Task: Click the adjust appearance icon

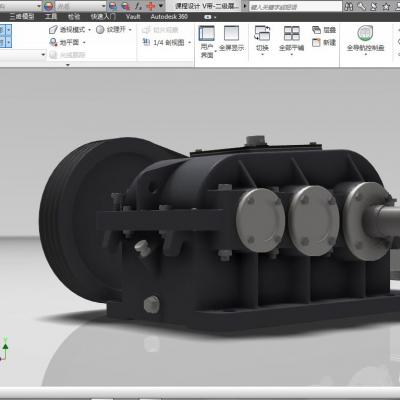Action: 113,6
